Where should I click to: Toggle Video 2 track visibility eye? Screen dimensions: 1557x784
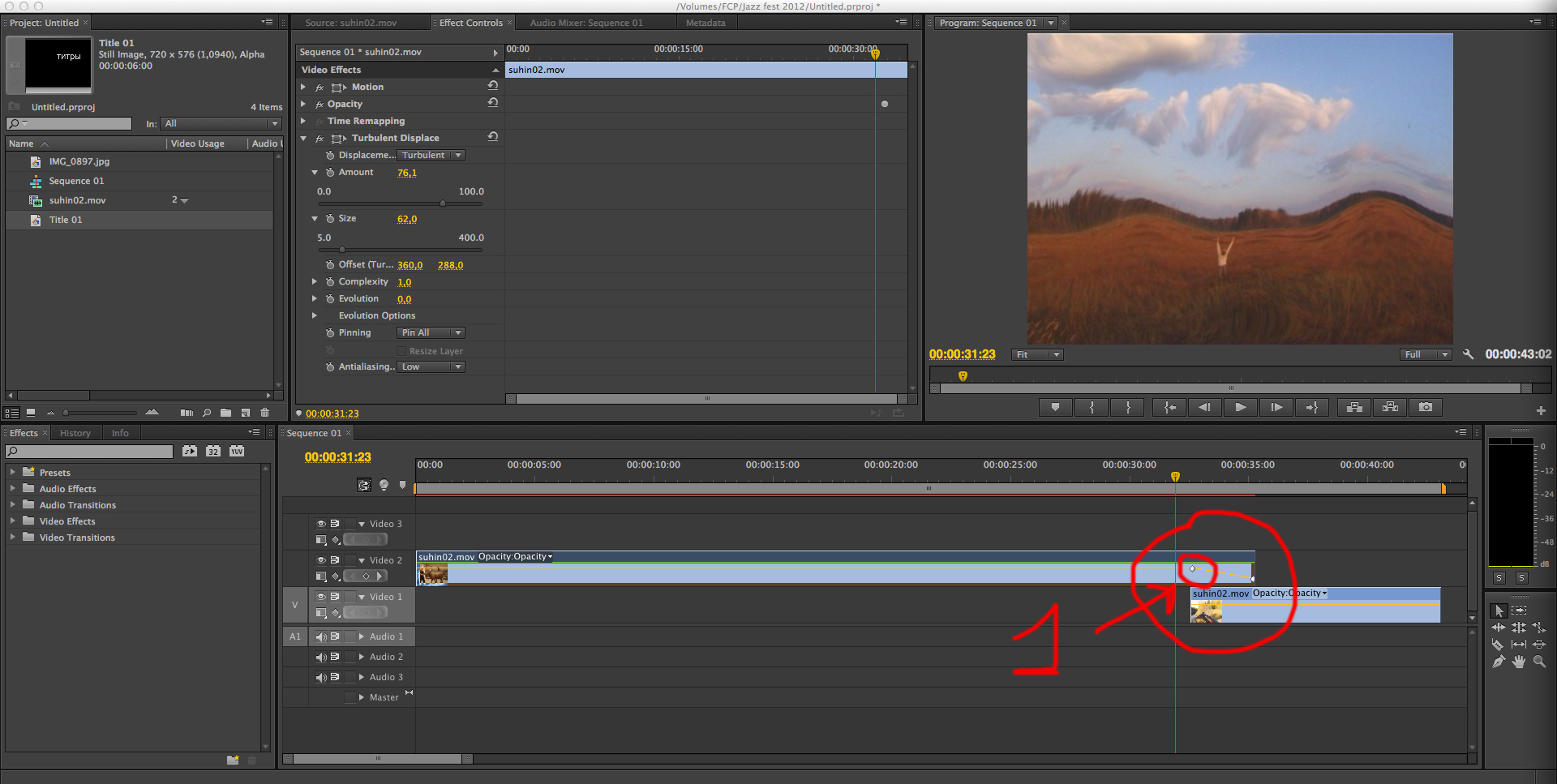click(x=321, y=560)
